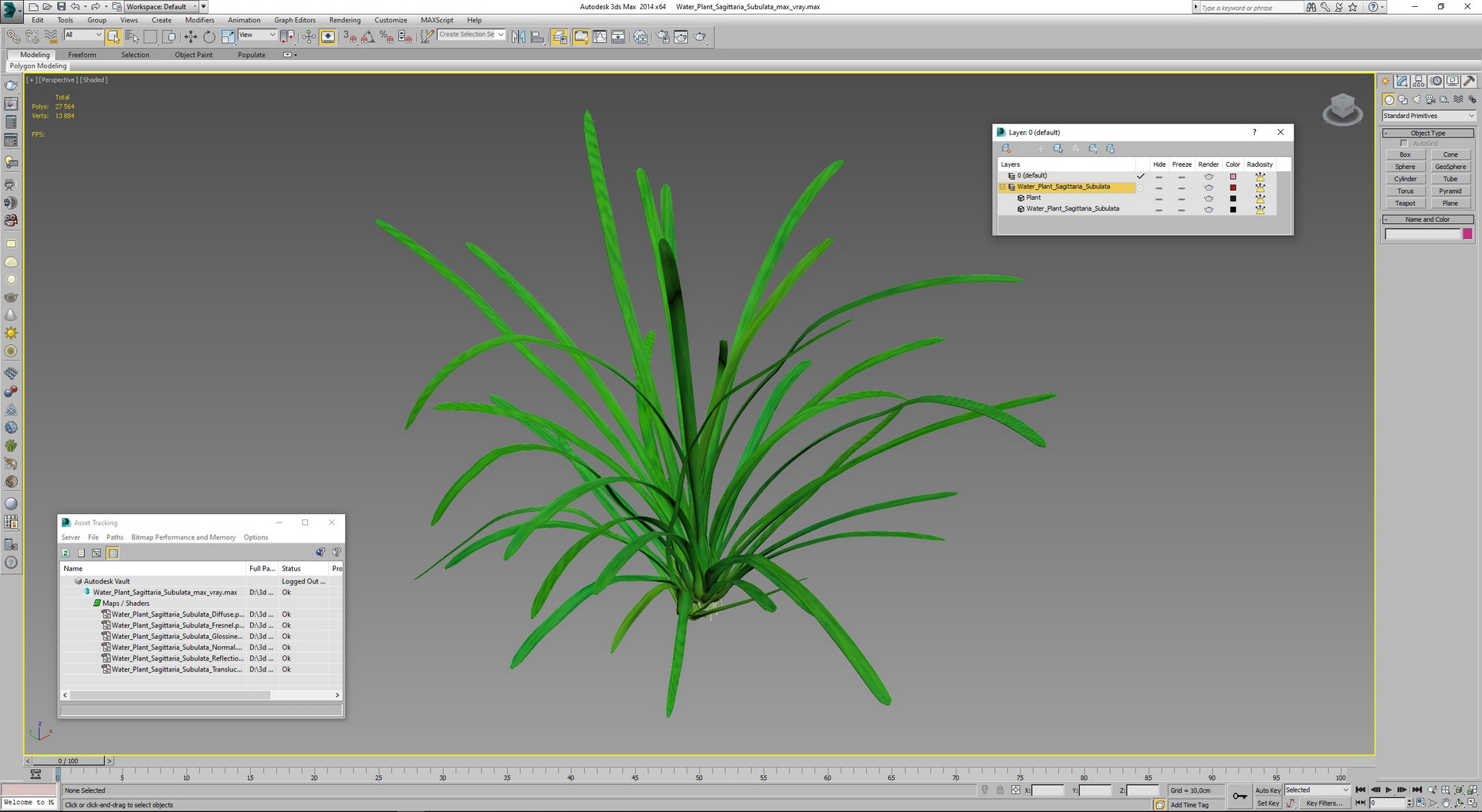The height and width of the screenshot is (812, 1482).
Task: Click the Set Key button
Action: 1267,804
